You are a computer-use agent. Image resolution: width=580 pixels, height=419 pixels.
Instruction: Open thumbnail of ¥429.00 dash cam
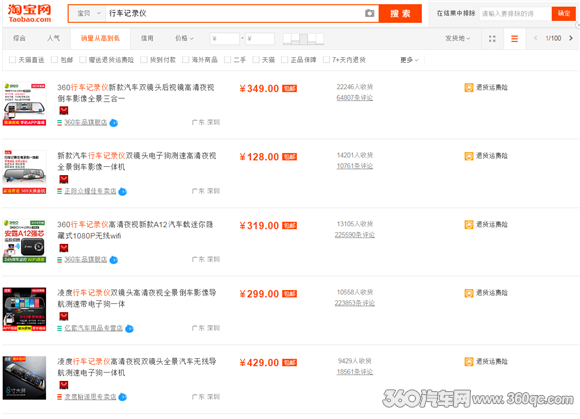(24, 378)
